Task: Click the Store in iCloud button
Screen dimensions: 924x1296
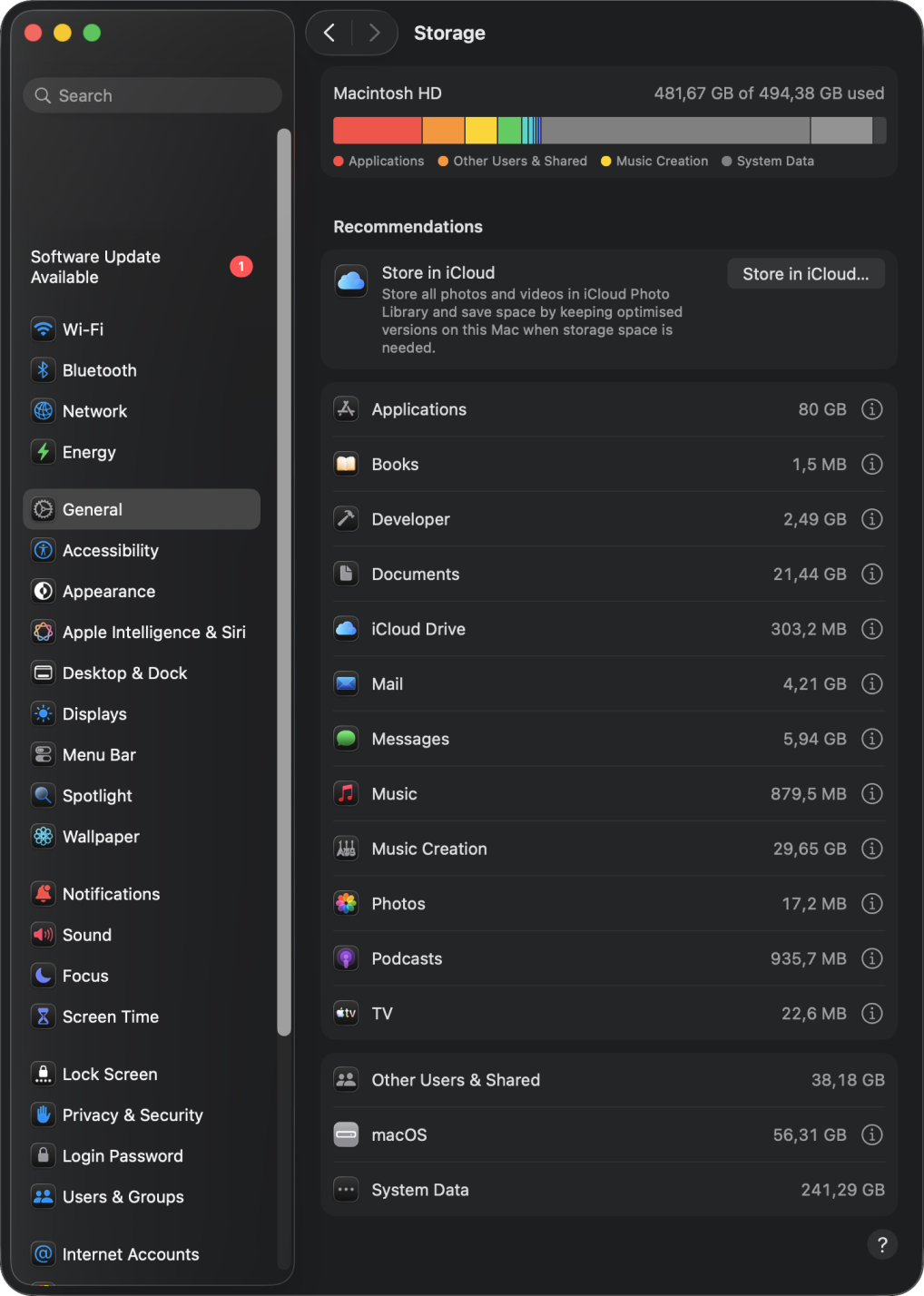Action: 805,273
